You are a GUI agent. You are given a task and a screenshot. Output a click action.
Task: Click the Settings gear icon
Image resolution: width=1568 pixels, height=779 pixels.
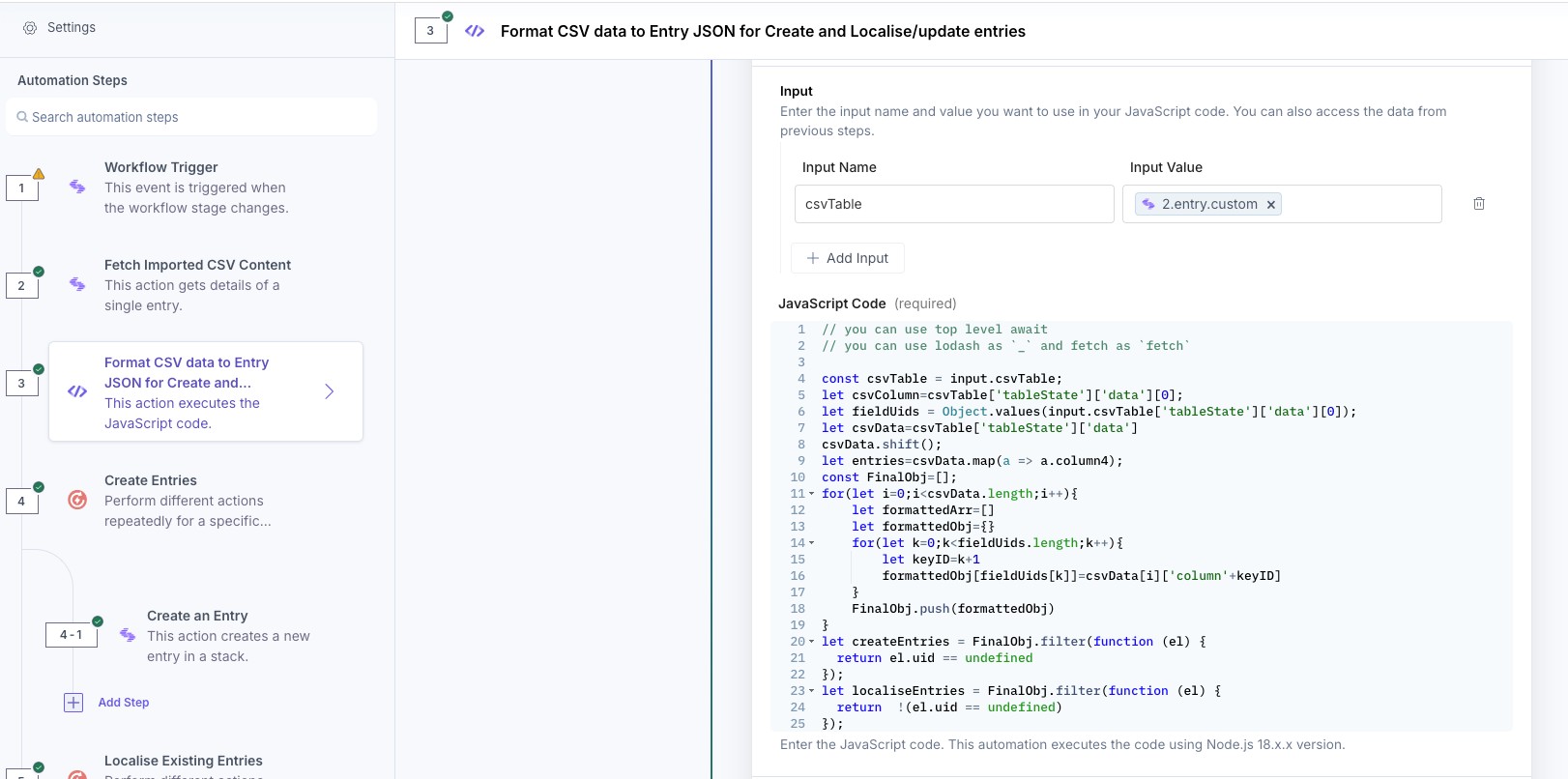click(x=30, y=28)
